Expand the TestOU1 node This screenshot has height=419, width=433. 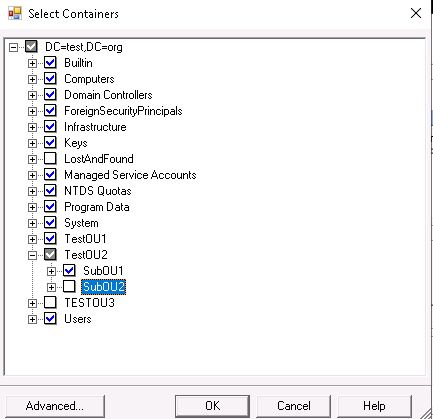[x=32, y=239]
